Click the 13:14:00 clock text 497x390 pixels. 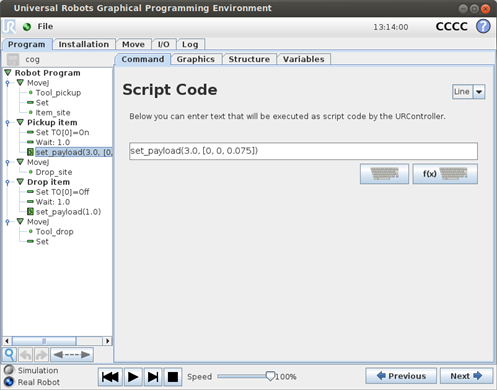pos(391,27)
